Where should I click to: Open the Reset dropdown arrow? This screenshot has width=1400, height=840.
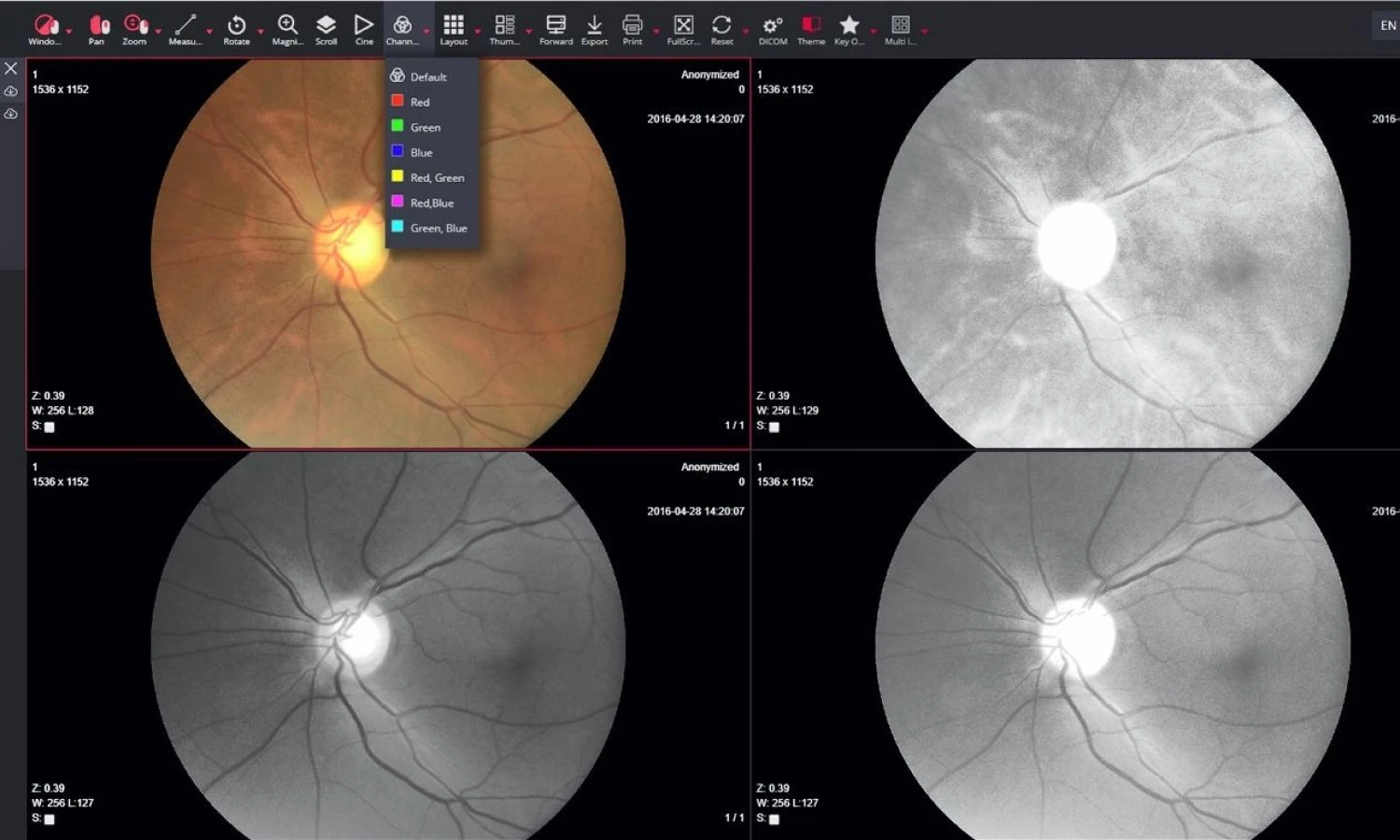click(x=746, y=31)
